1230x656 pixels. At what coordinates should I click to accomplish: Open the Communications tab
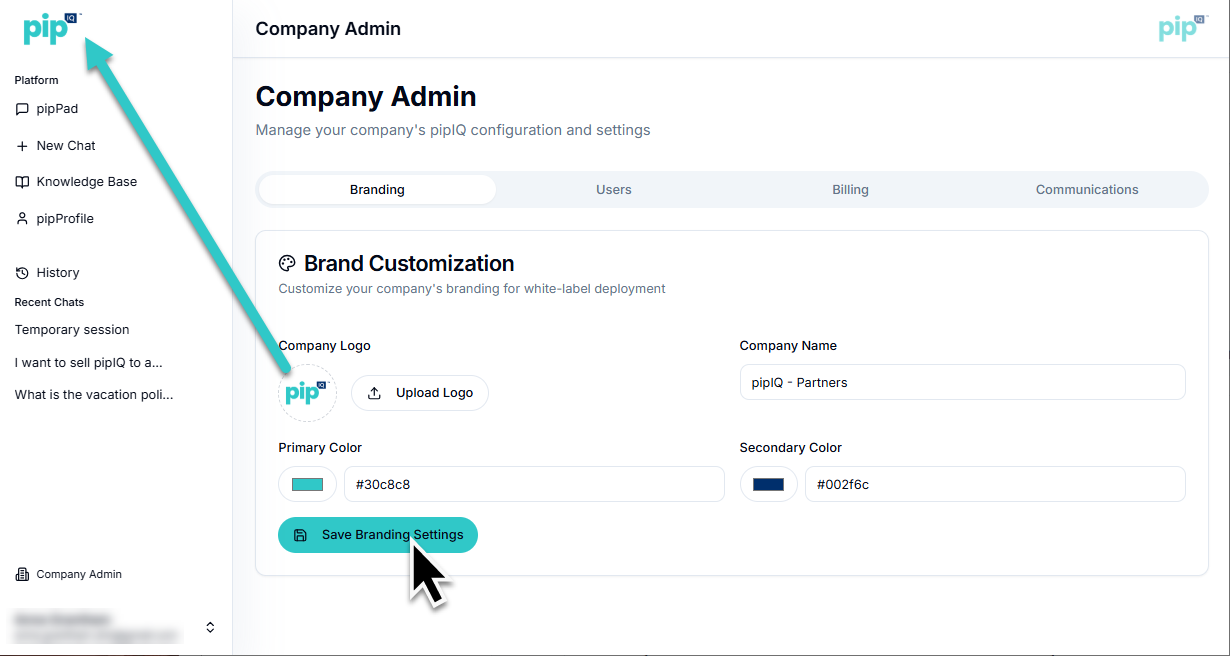click(1087, 189)
